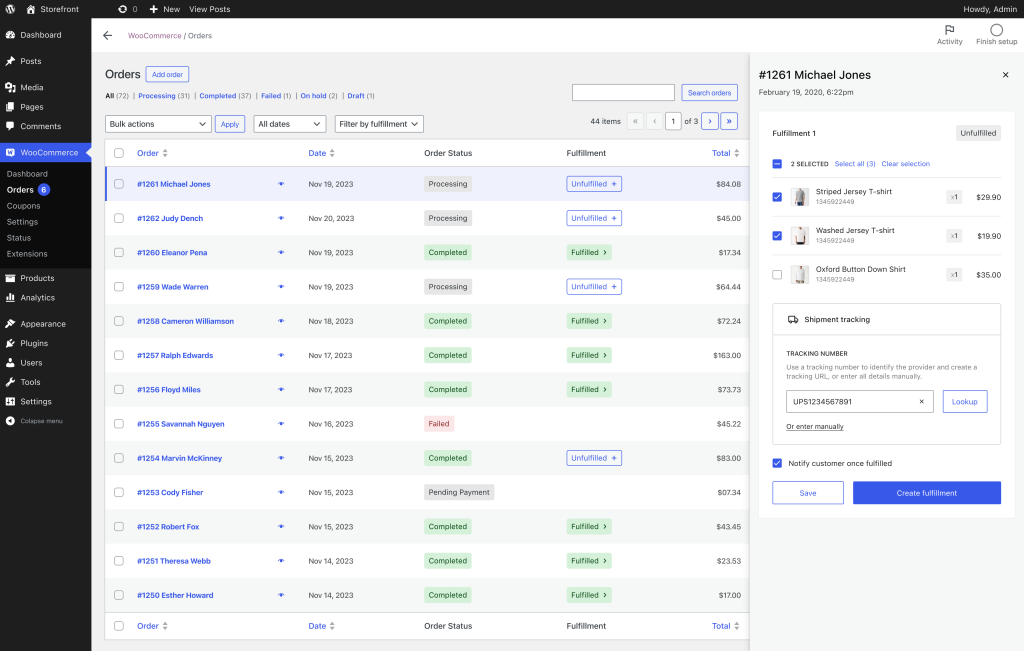Viewport: 1024px width, 651px height.
Task: Click the WordPress logo in admin bar
Action: coord(12,9)
